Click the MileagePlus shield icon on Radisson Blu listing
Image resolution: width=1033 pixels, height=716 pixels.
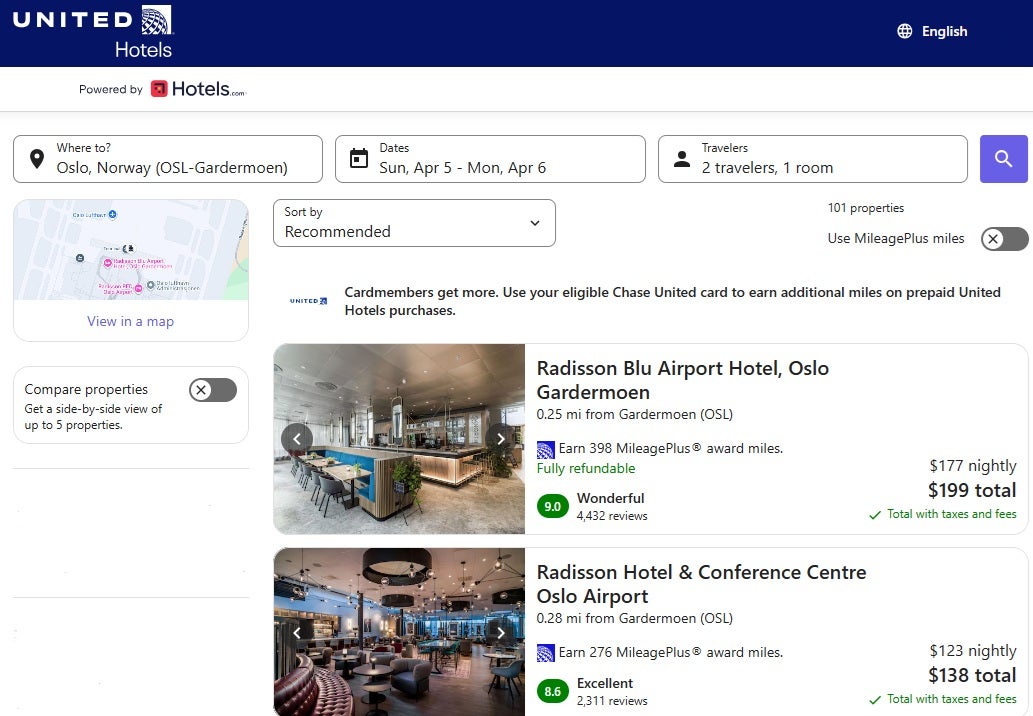(x=545, y=448)
